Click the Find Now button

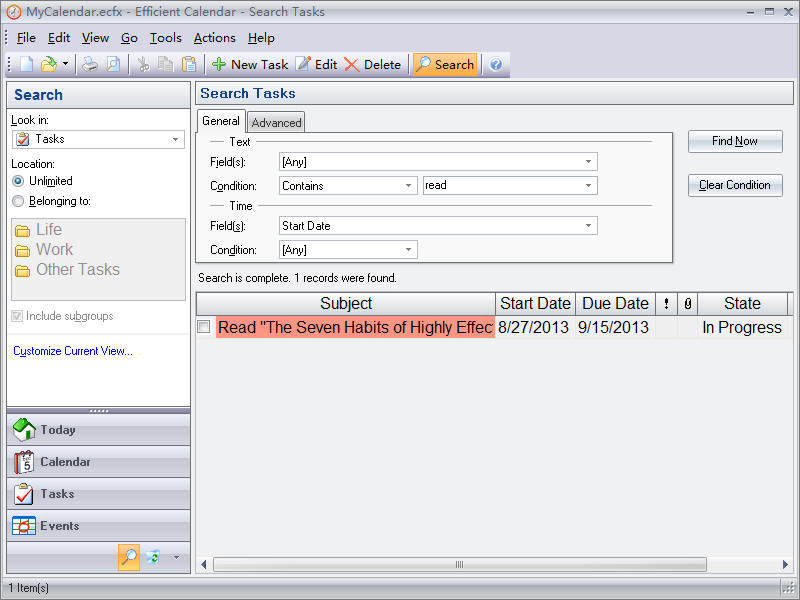735,141
